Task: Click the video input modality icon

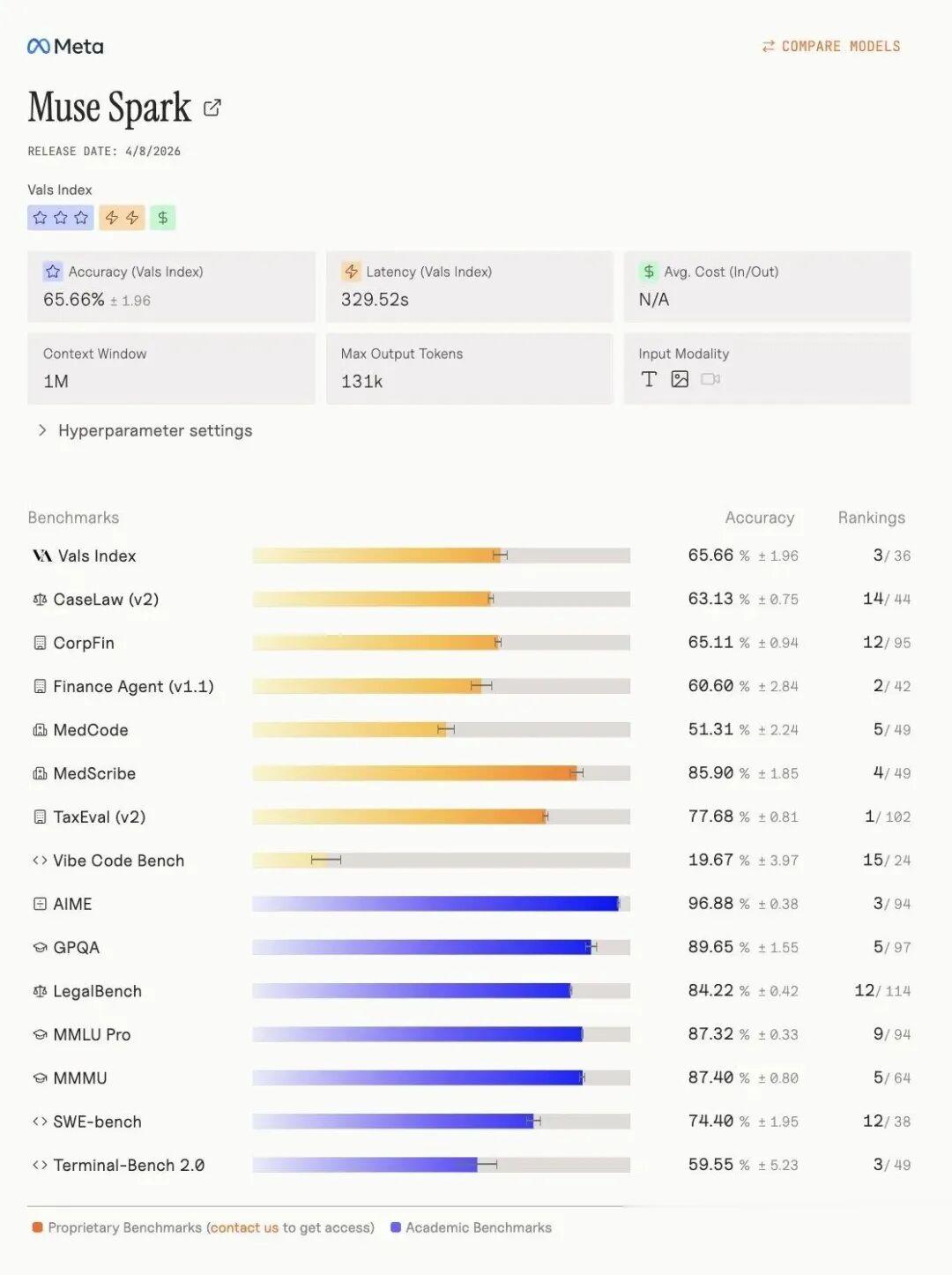Action: click(x=710, y=379)
